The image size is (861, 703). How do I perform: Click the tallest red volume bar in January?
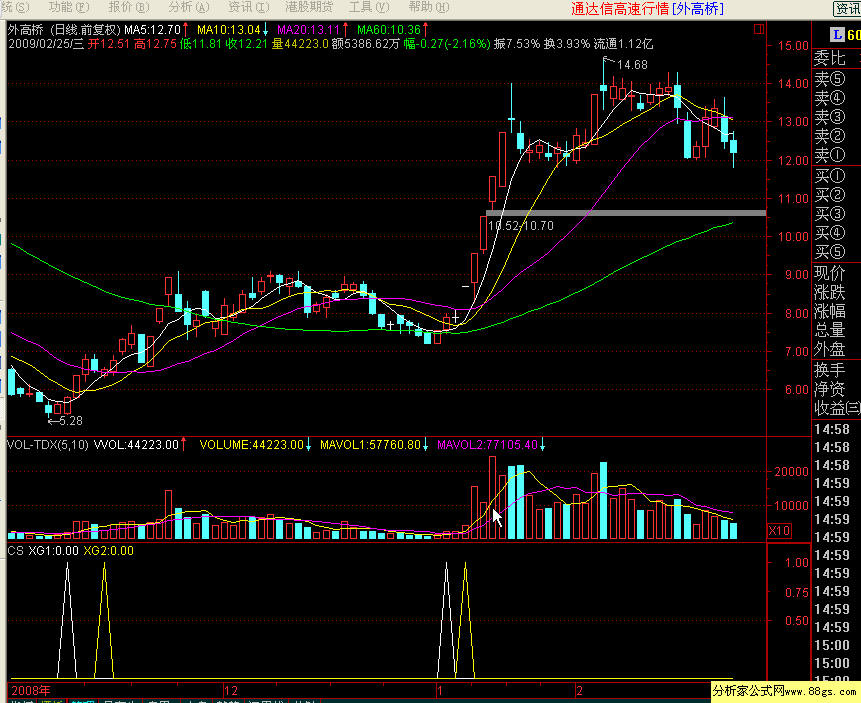point(493,498)
